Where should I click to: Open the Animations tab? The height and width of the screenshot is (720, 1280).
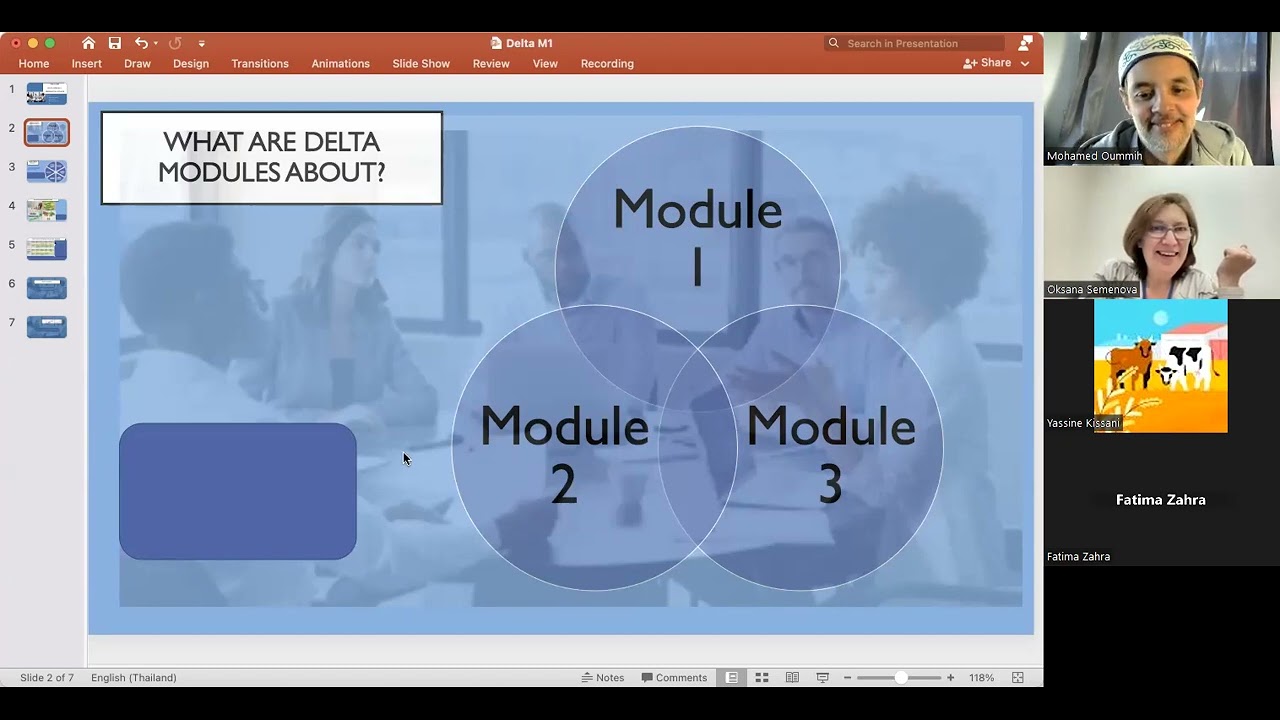(x=340, y=63)
